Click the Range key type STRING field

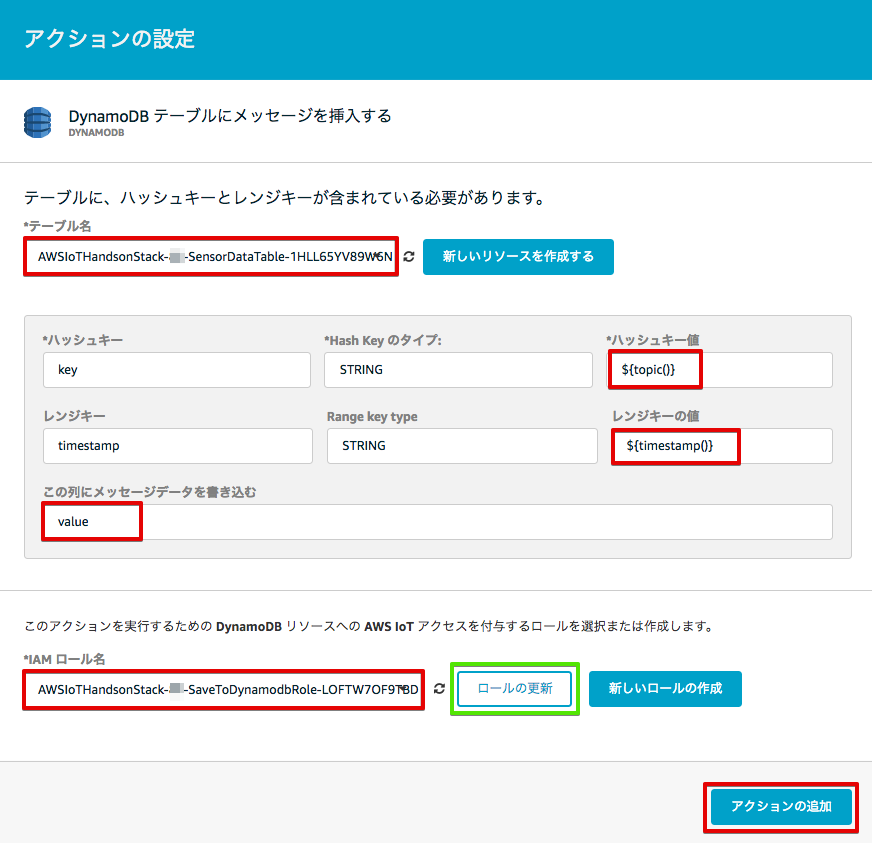tap(462, 446)
